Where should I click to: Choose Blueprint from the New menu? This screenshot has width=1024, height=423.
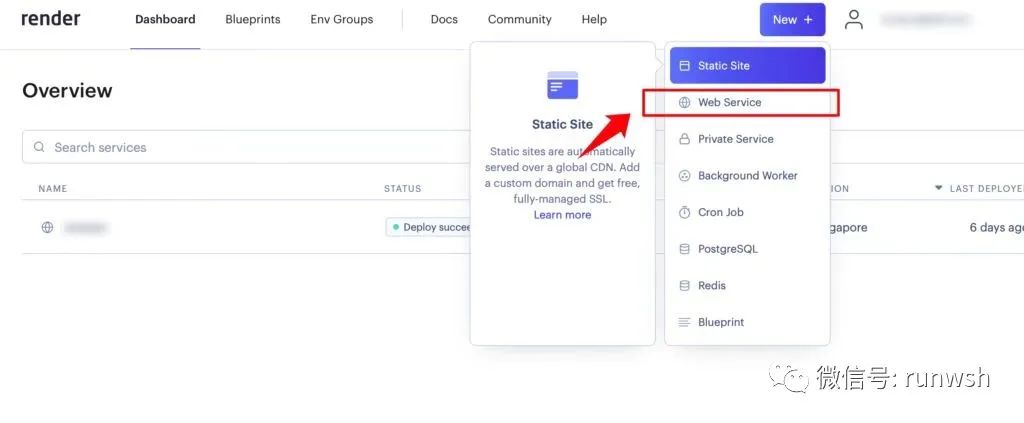[747, 322]
